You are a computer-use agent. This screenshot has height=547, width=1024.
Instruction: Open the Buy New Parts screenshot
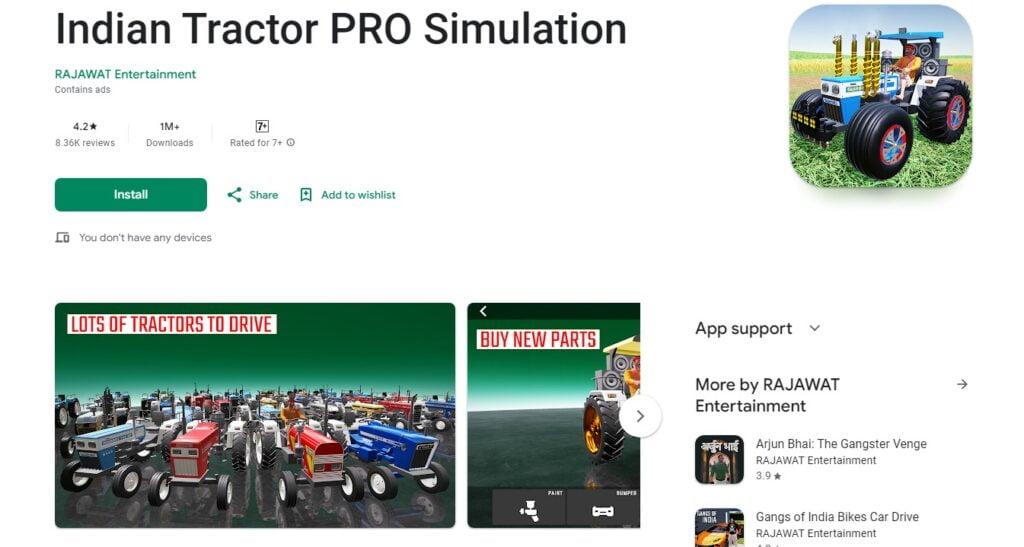554,415
